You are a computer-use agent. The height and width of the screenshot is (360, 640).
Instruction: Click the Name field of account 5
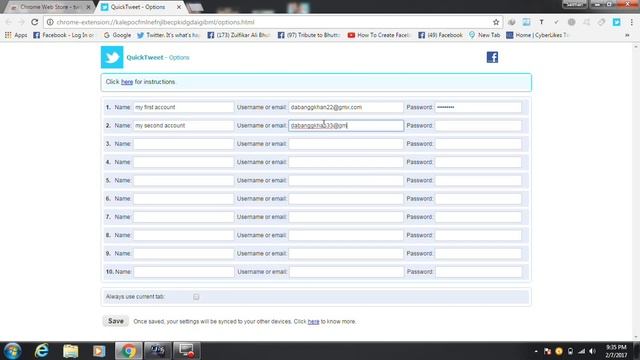(x=184, y=180)
